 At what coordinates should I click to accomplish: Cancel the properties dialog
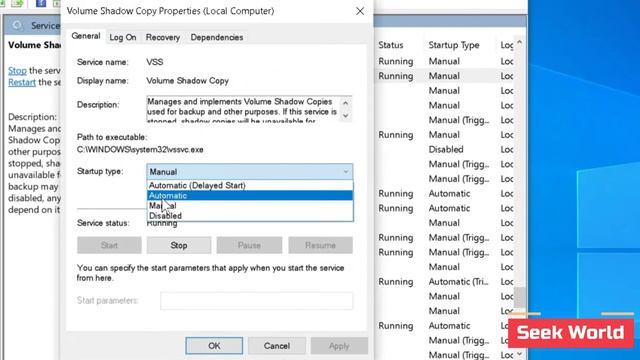[x=277, y=346]
